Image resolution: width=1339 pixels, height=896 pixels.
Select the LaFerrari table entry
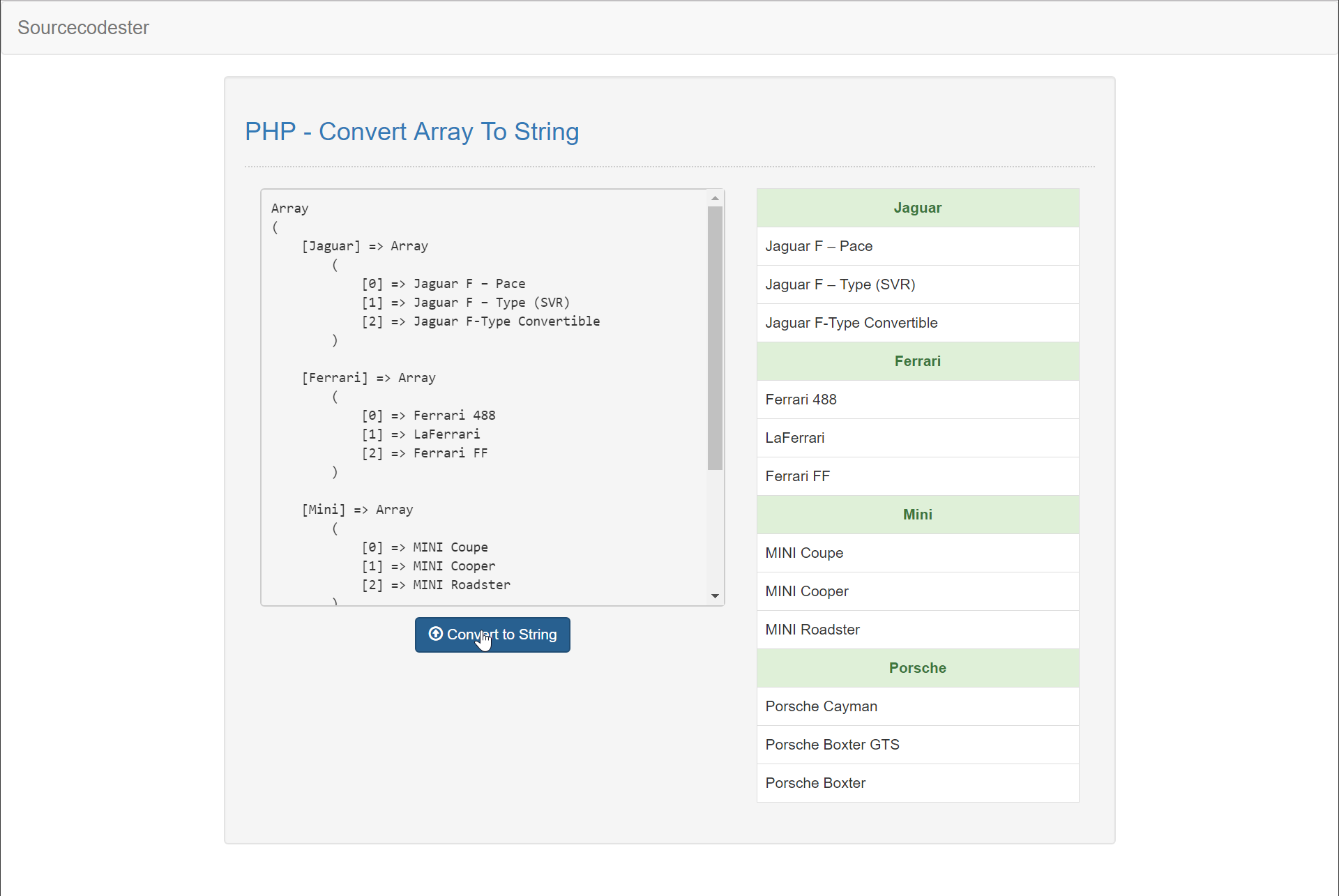[x=917, y=438]
